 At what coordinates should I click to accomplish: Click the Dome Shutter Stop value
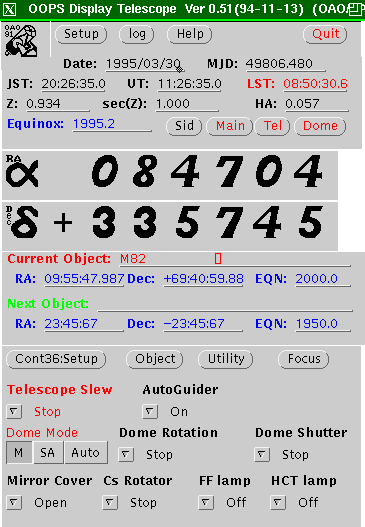(295, 455)
